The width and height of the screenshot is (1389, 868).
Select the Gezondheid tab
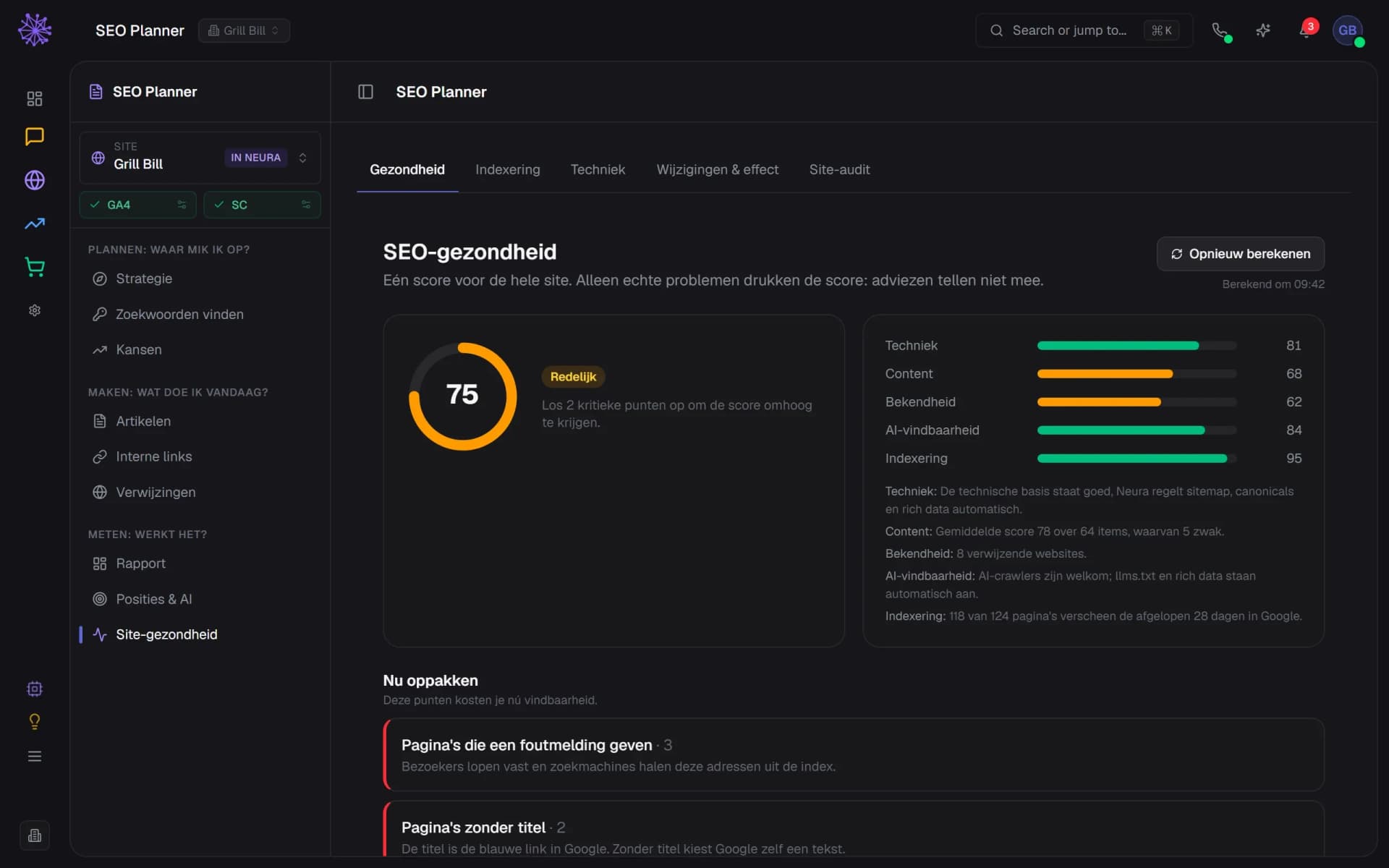coord(407,169)
